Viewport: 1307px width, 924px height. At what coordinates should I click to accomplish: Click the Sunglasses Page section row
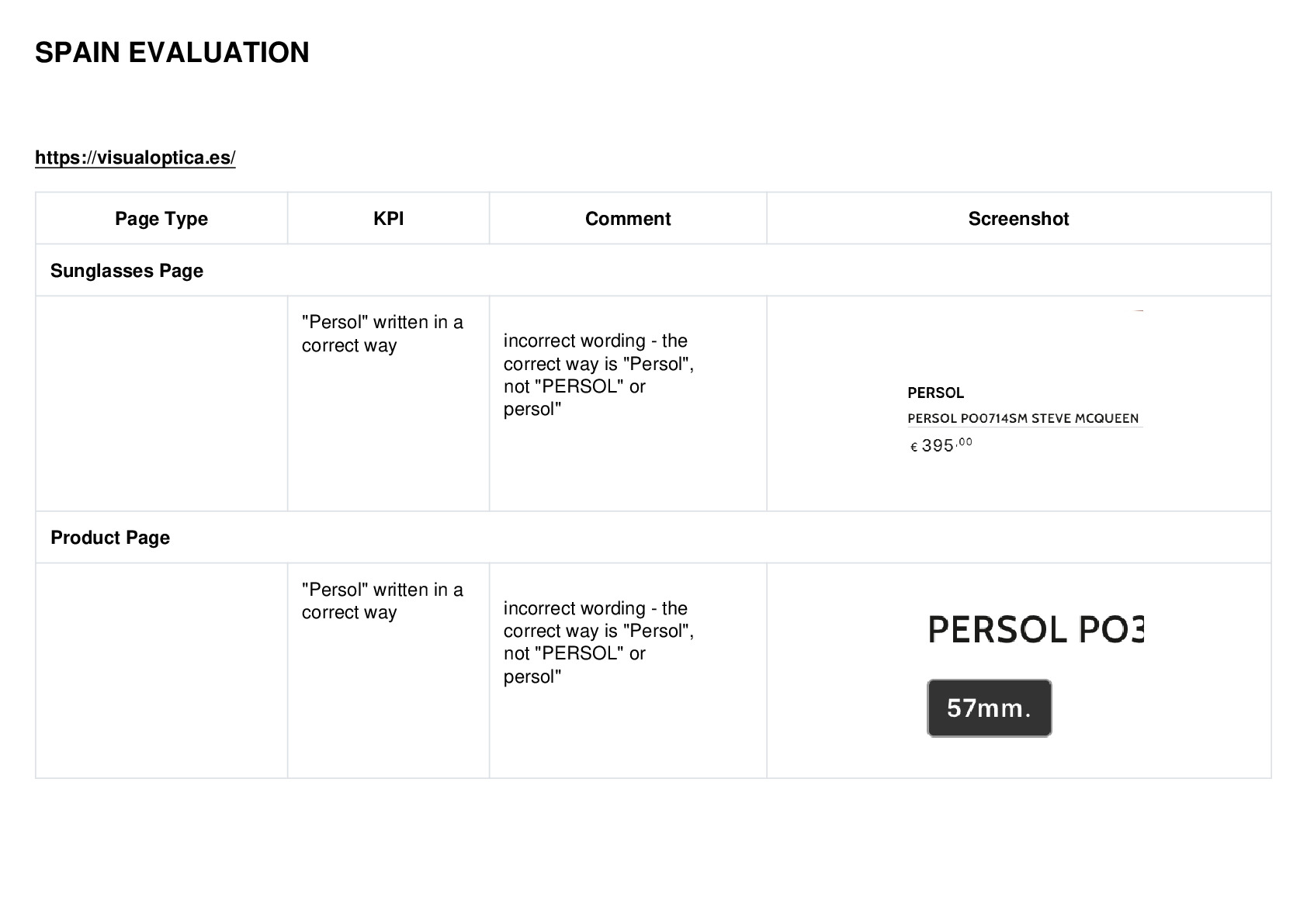coord(653,271)
